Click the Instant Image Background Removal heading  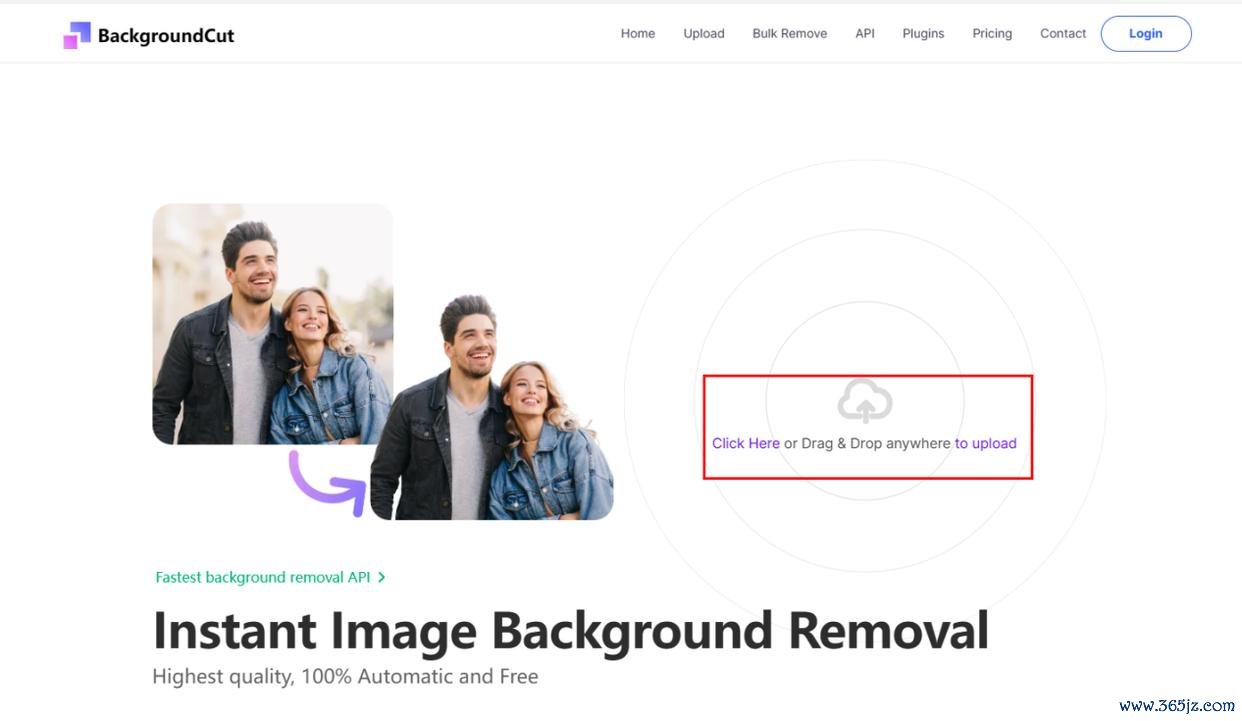click(570, 630)
